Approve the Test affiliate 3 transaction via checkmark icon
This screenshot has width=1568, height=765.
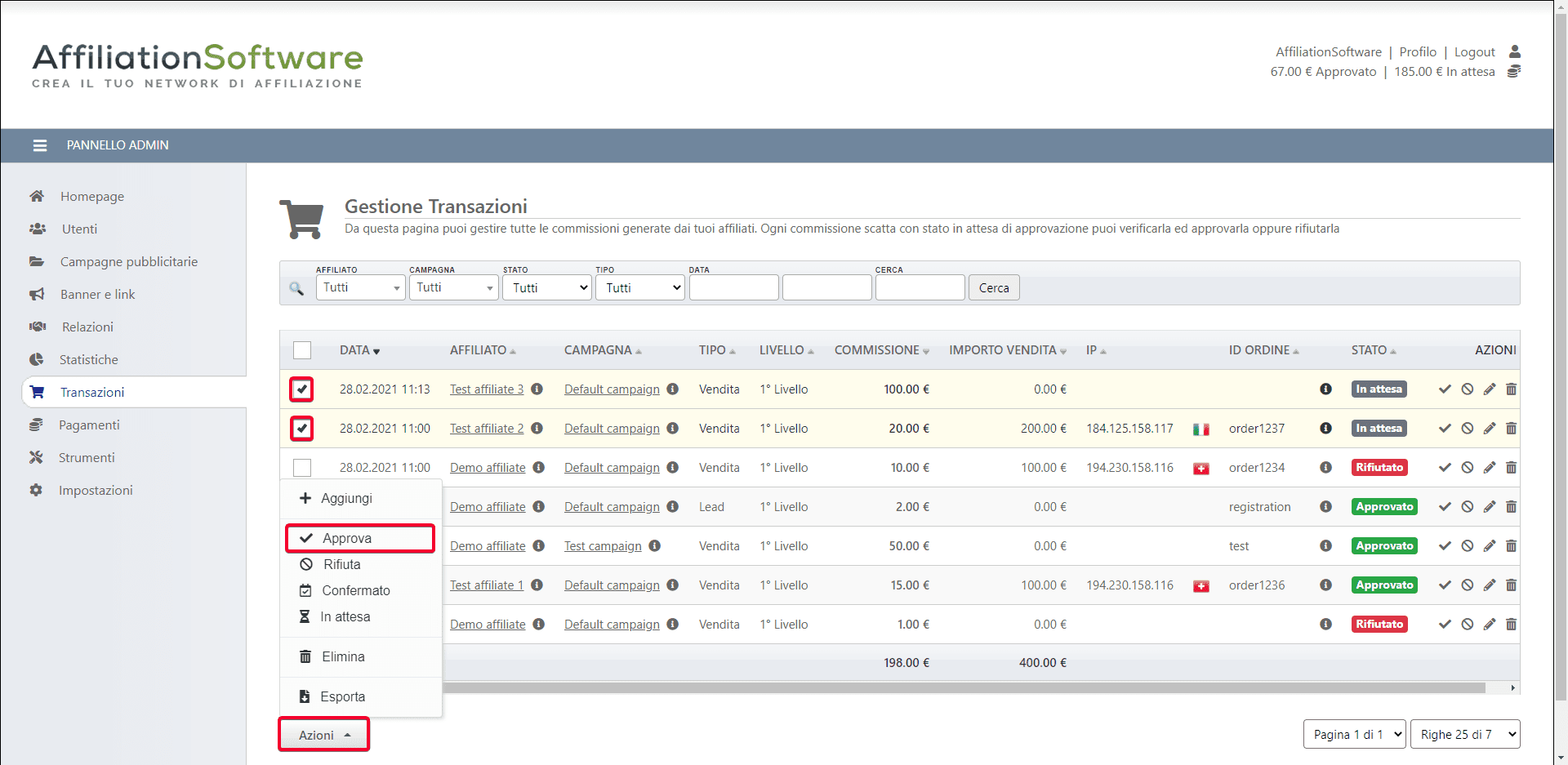pyautogui.click(x=1445, y=389)
